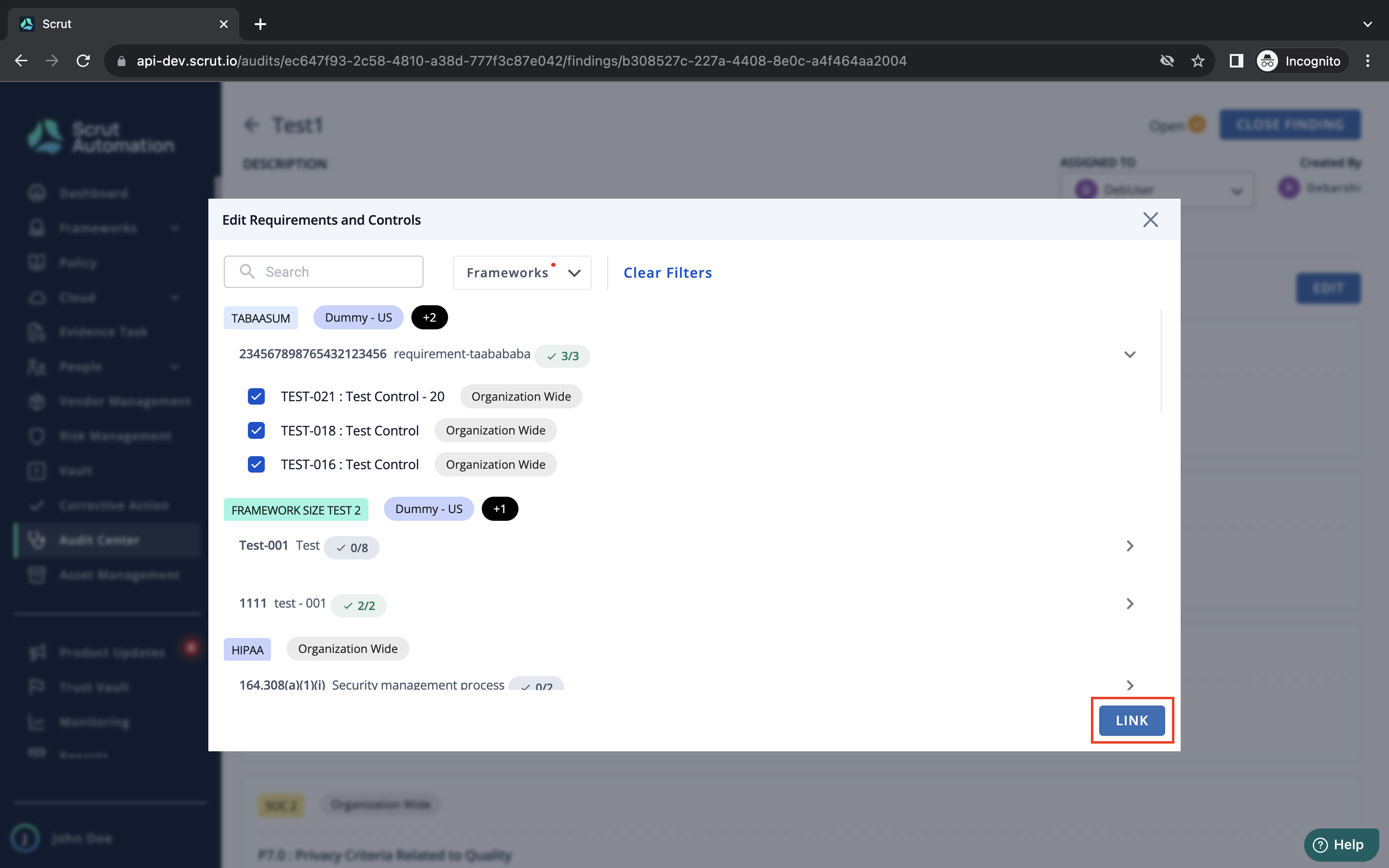
Task: Open Vendor Management in the sidebar
Action: tap(124, 401)
